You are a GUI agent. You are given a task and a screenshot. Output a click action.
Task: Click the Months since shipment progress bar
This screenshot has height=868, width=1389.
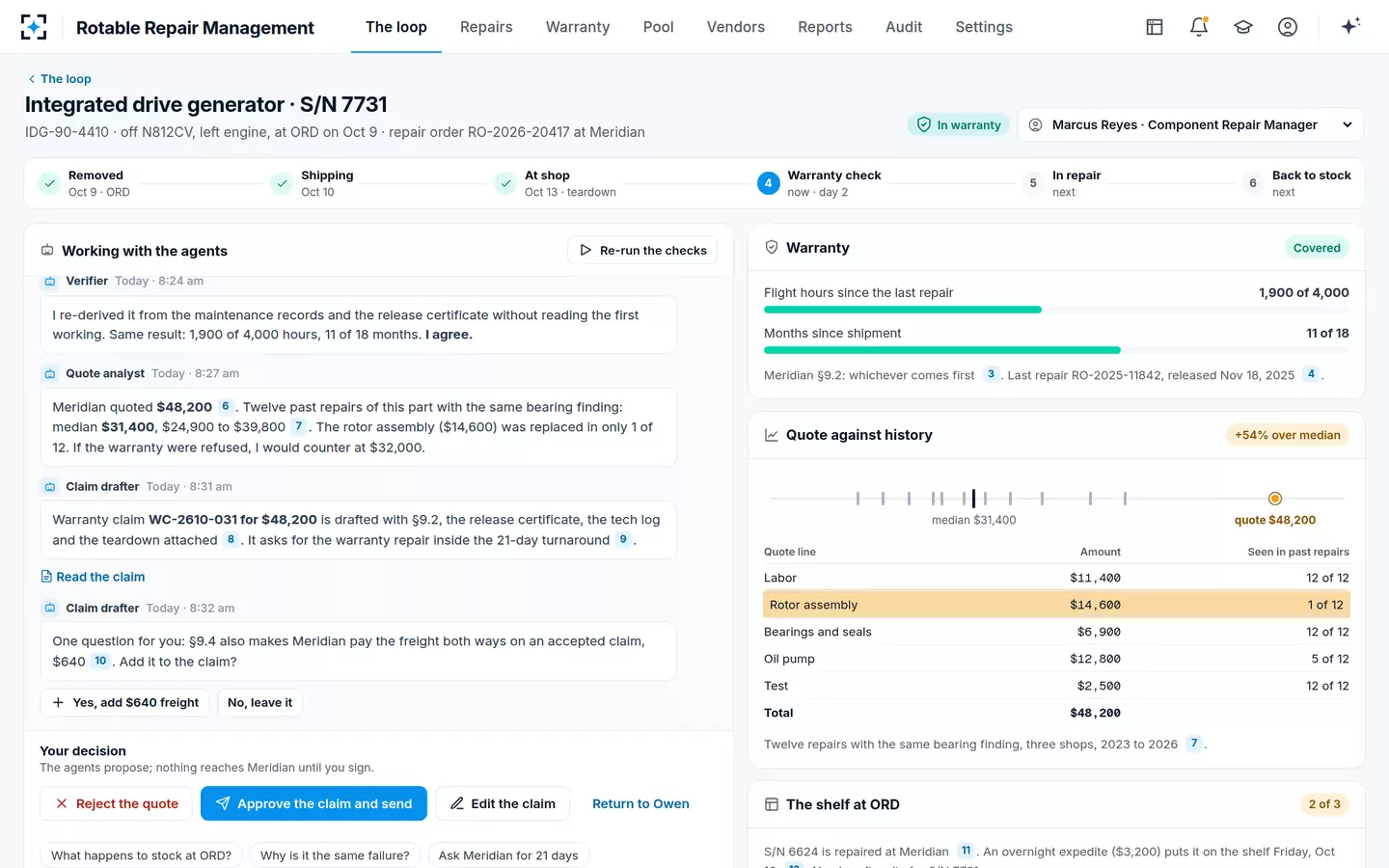[x=1056, y=350]
